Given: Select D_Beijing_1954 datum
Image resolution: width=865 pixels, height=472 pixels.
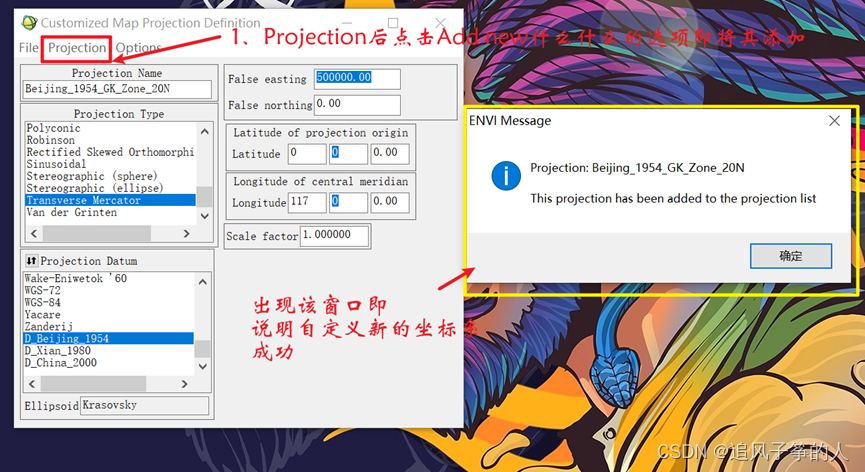Looking at the screenshot, I should point(109,339).
